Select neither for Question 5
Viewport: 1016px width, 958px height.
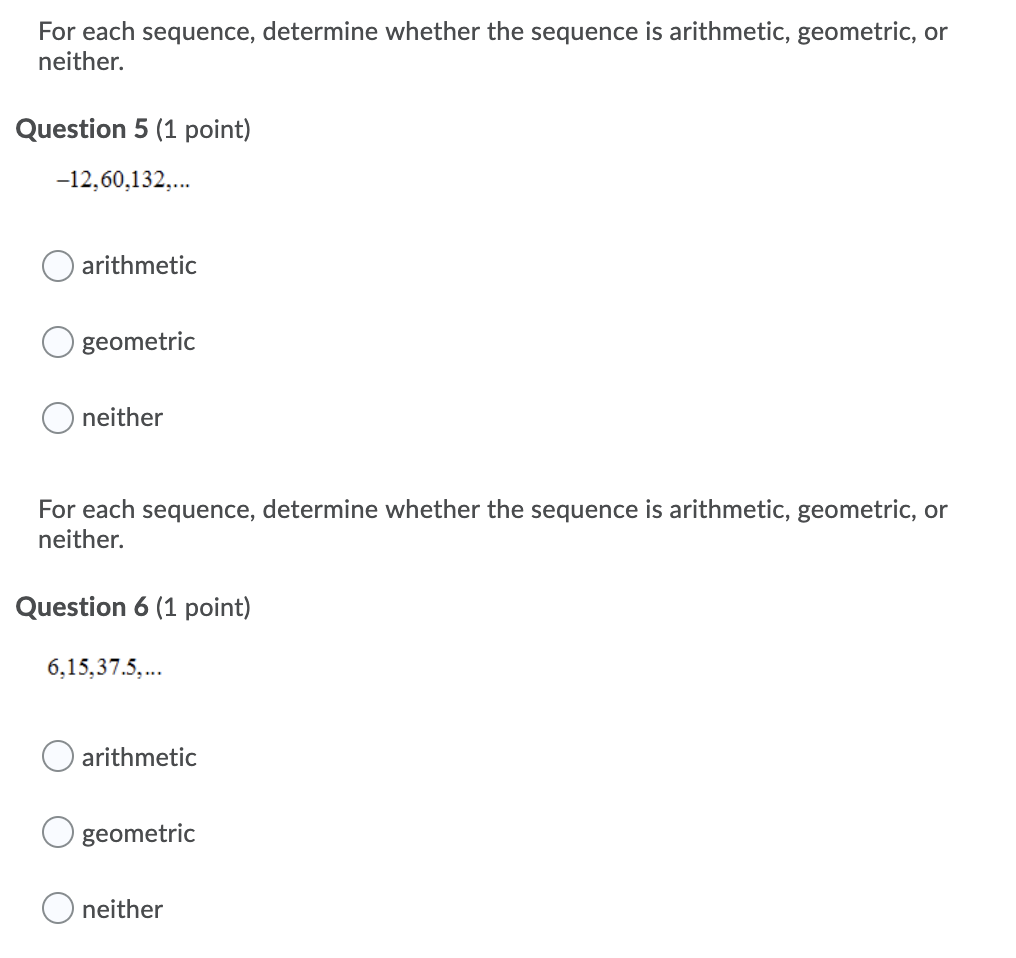(x=57, y=418)
